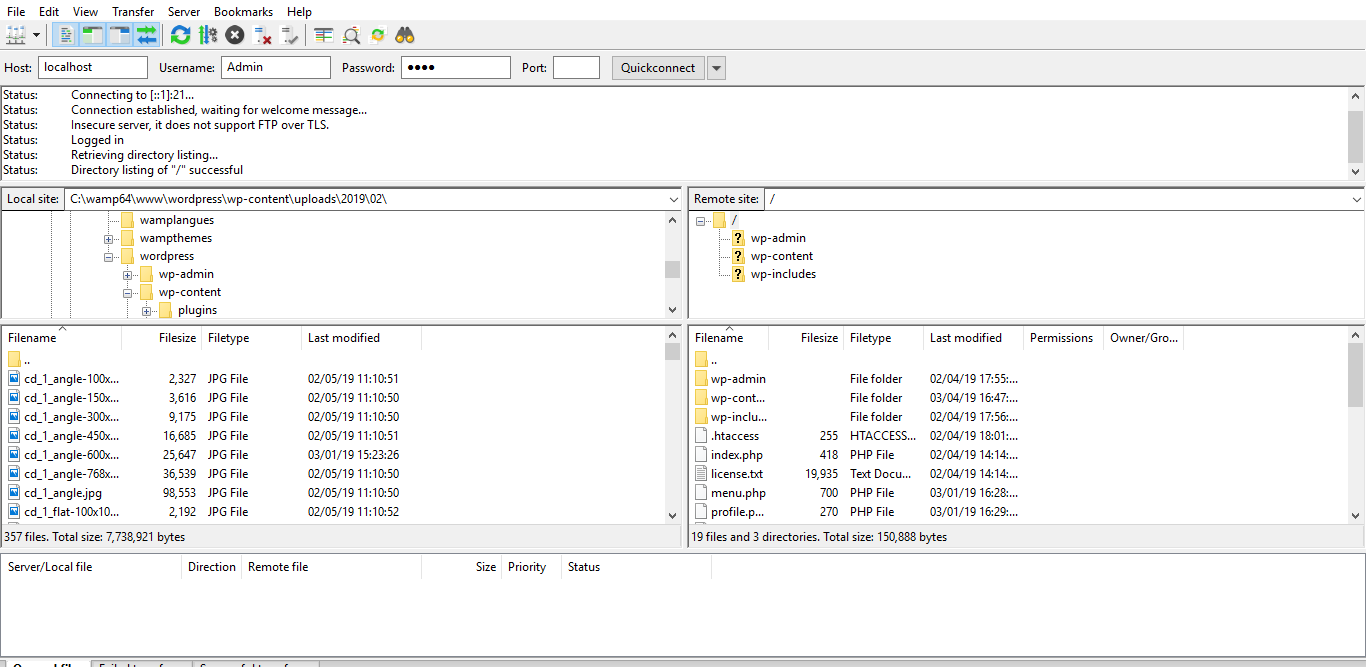The width and height of the screenshot is (1366, 667).
Task: Toggle local directory tree display
Action: (93, 35)
